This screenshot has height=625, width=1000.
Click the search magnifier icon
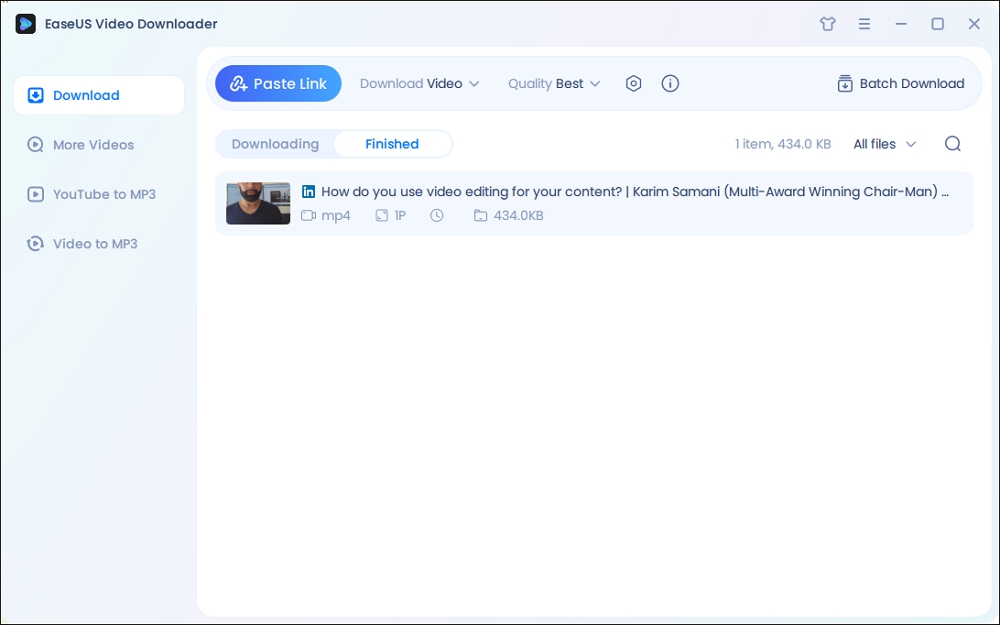coord(952,144)
